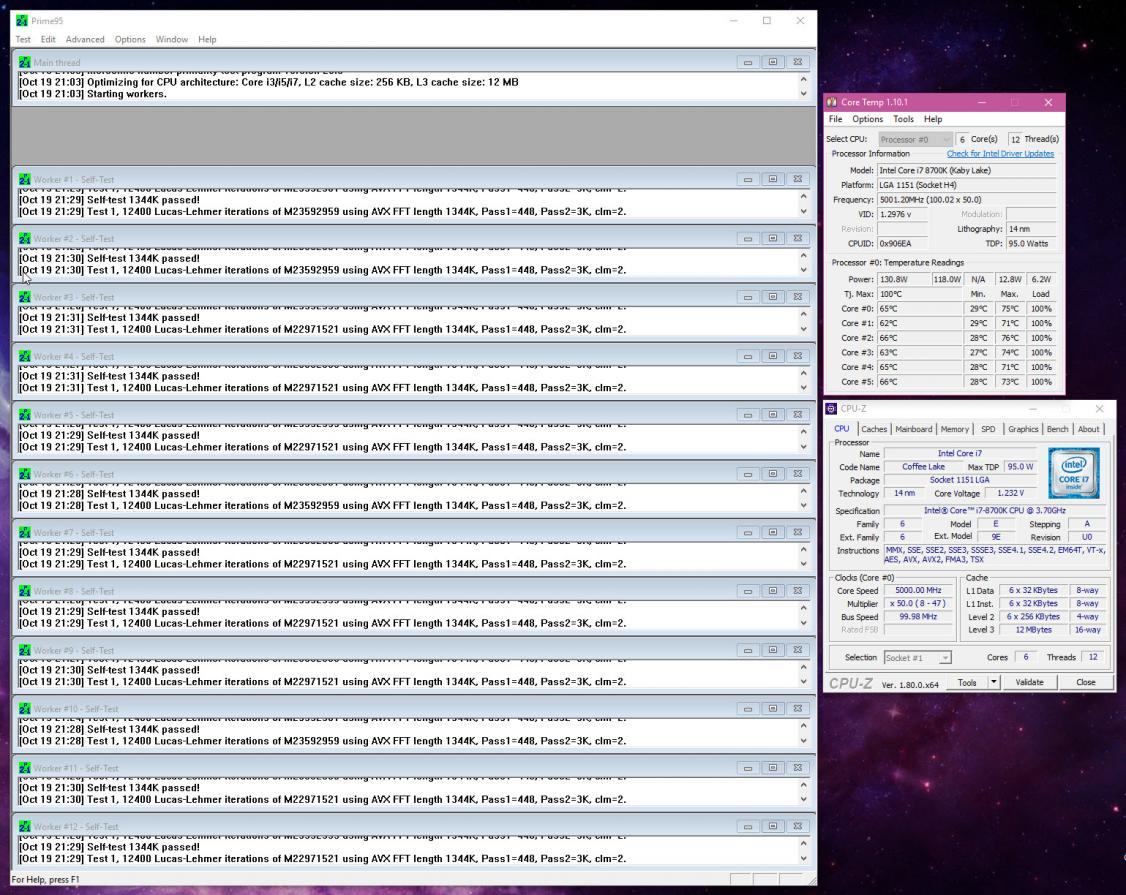Click Core #2 temperature reading 66°C
The height and width of the screenshot is (895, 1126).
pos(919,338)
